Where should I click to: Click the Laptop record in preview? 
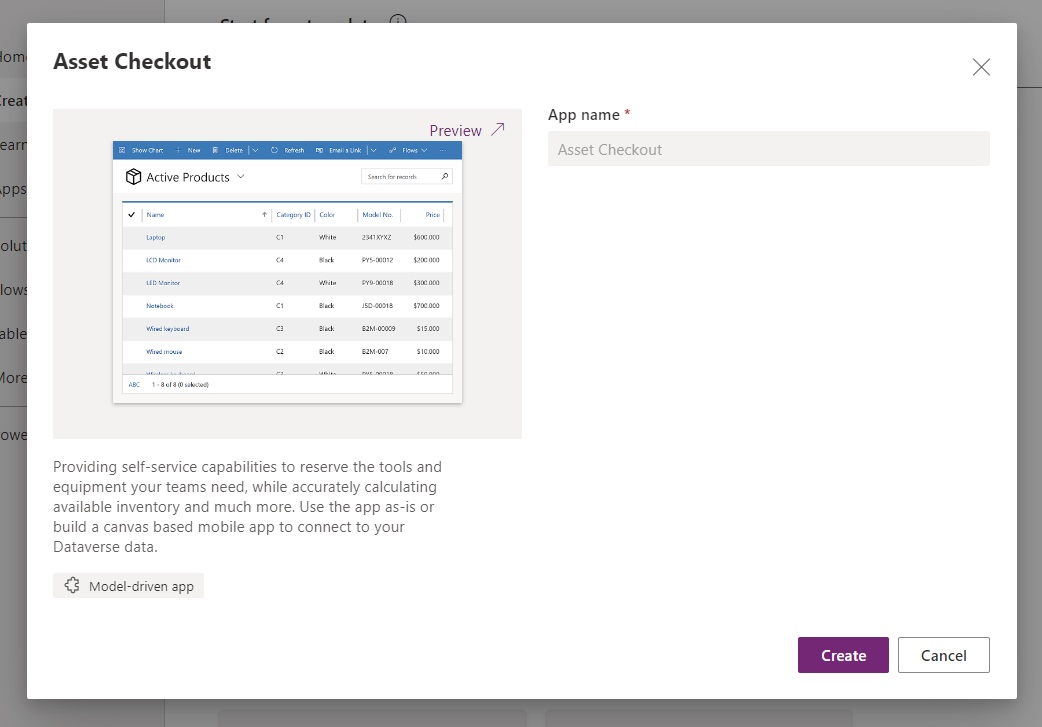click(x=156, y=238)
